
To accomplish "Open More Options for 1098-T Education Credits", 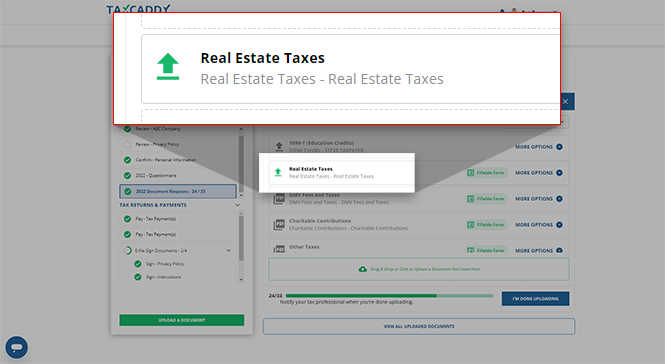I will click(539, 147).
